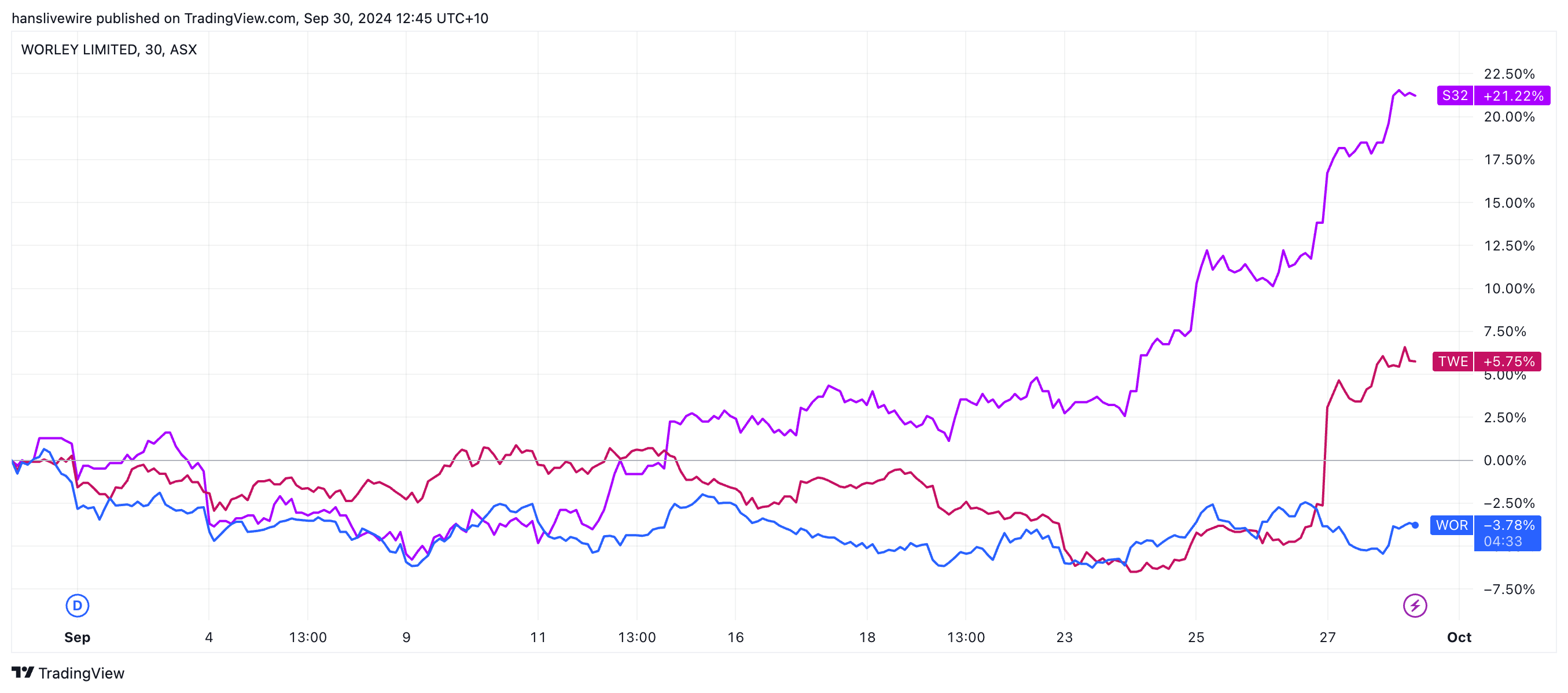The image size is (1568, 693).
Task: Click the purple lightning bolt event icon
Action: 1415,606
